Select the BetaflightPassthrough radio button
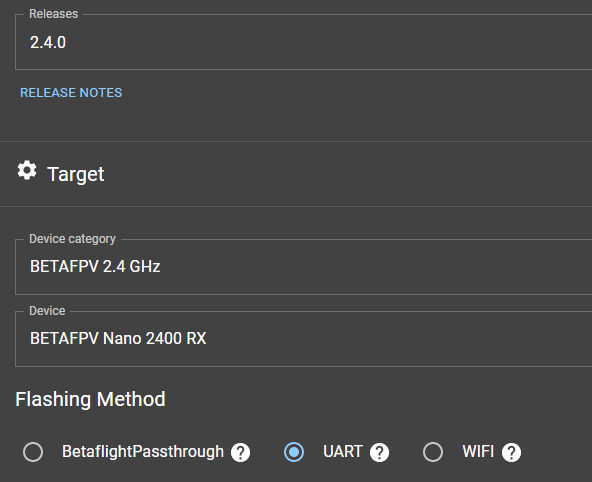 (33, 452)
